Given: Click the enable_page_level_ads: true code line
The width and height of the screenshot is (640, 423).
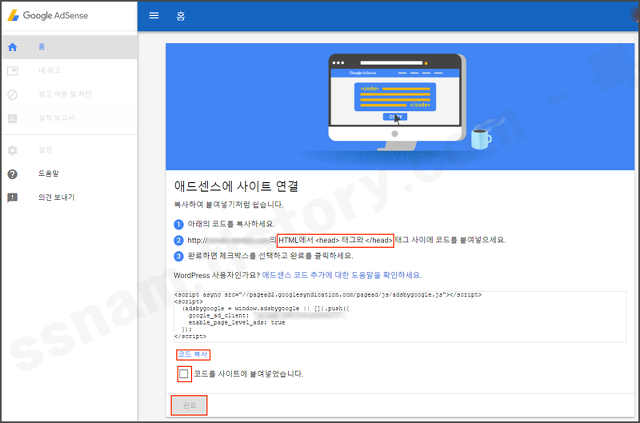Looking at the screenshot, I should 237,323.
